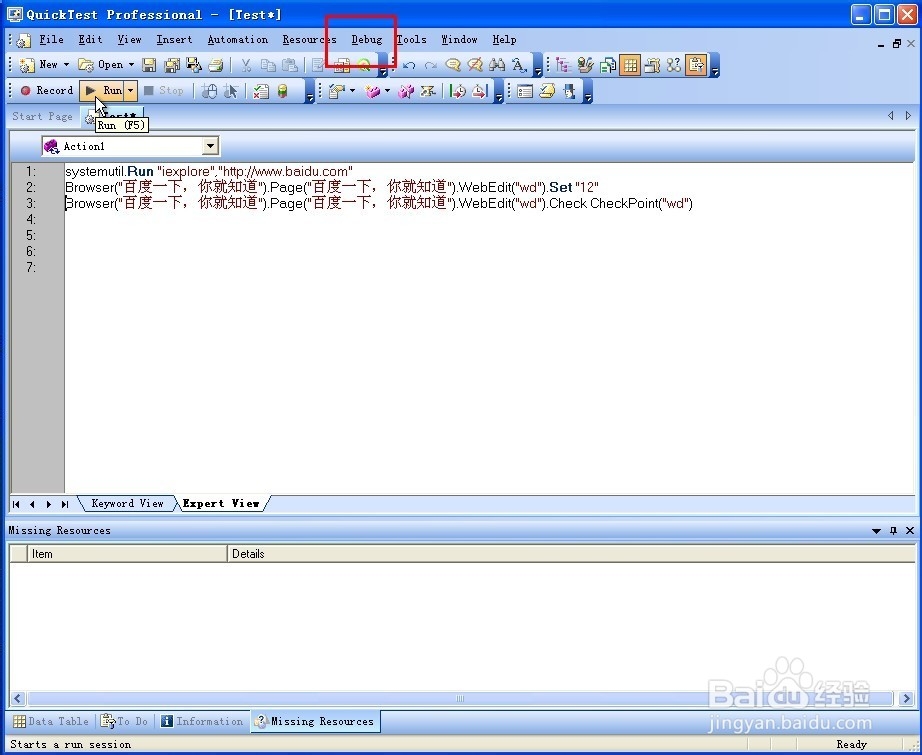Click the Print icon
Screen dimensions: 922x755
click(x=216, y=65)
